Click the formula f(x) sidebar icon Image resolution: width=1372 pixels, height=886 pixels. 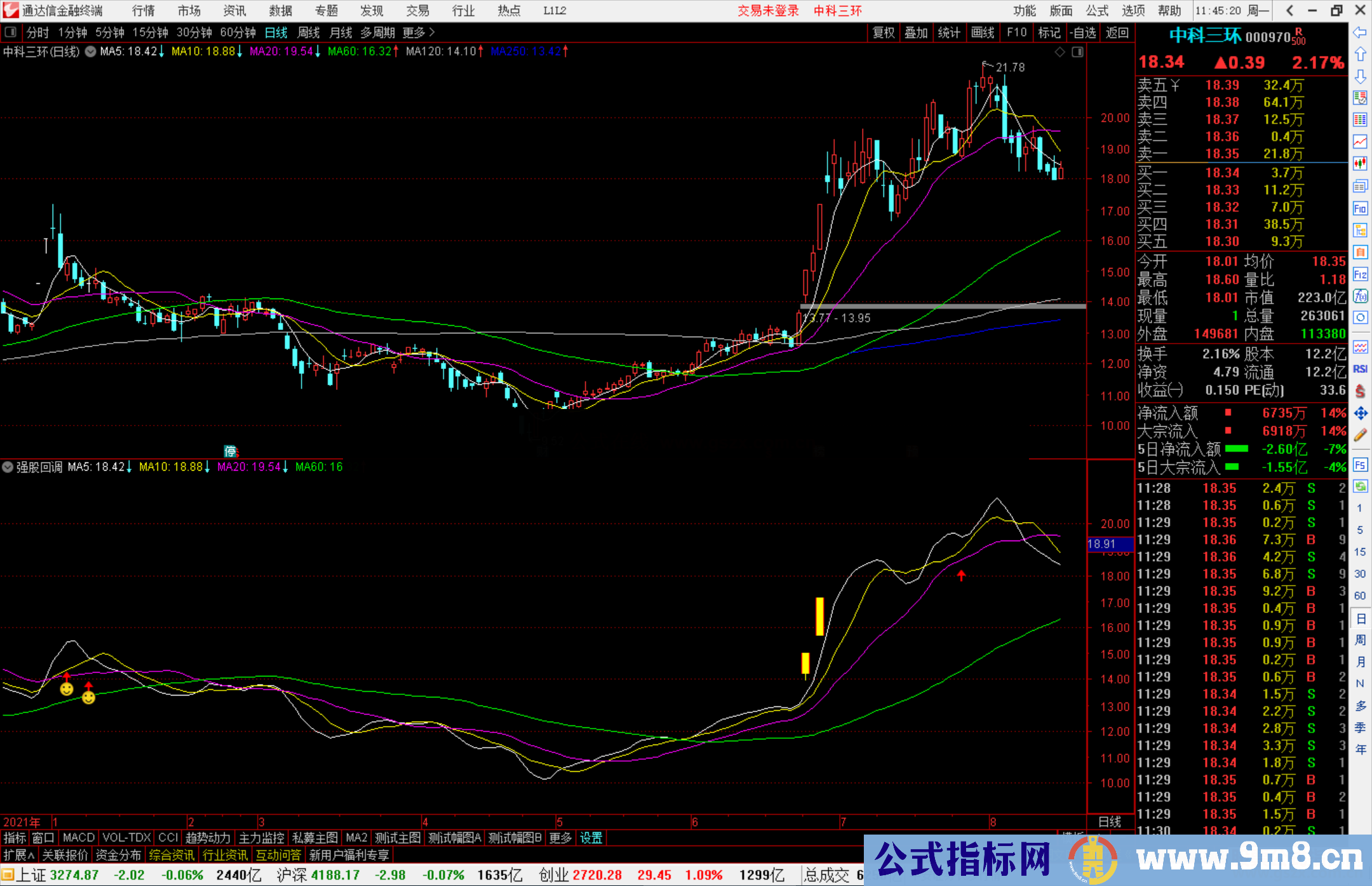click(x=1360, y=296)
